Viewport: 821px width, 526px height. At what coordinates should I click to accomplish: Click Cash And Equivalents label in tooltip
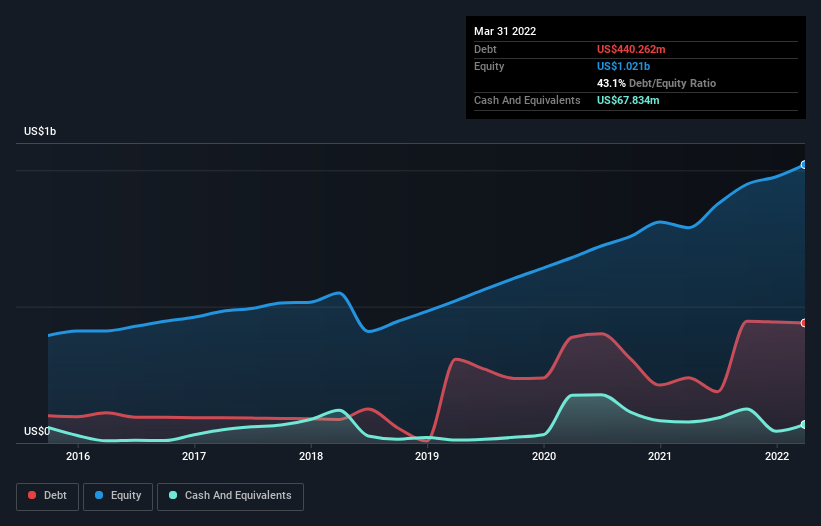tap(527, 100)
